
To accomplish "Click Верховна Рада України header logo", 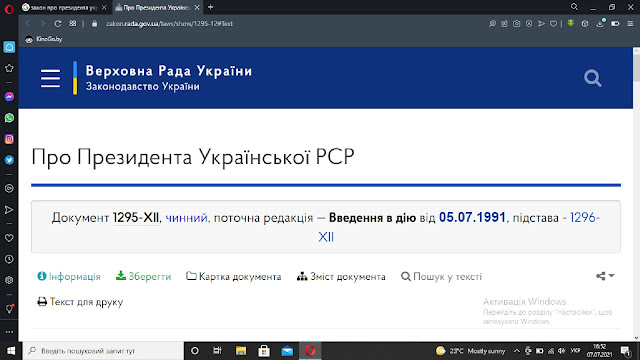I will pyautogui.click(x=169, y=71).
